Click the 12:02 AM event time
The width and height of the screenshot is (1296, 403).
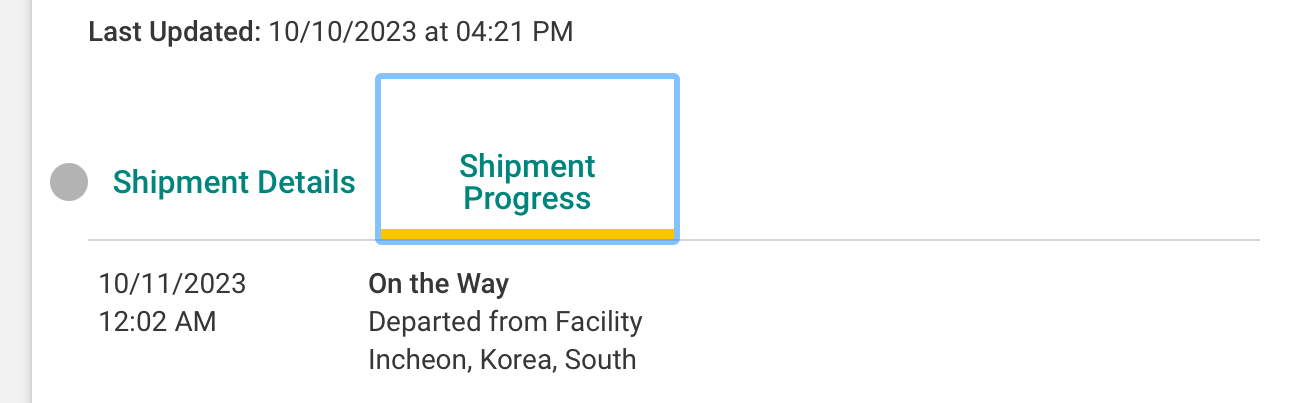tap(157, 322)
